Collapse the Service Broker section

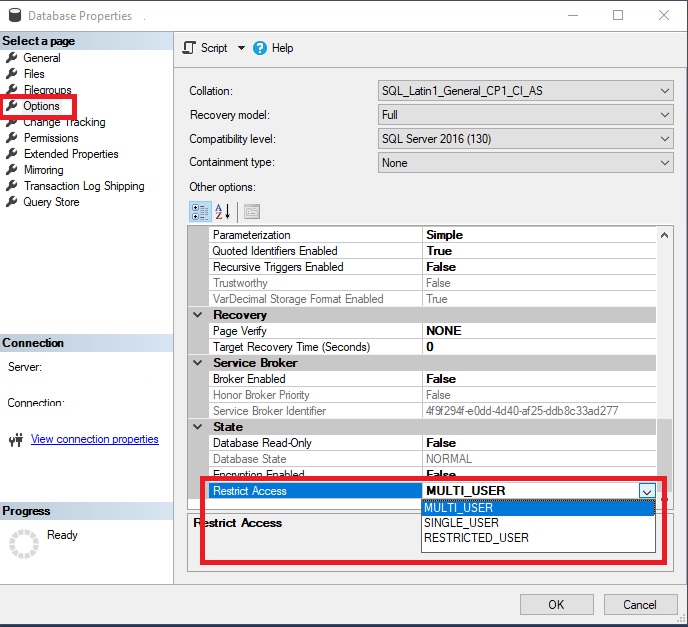pos(198,363)
